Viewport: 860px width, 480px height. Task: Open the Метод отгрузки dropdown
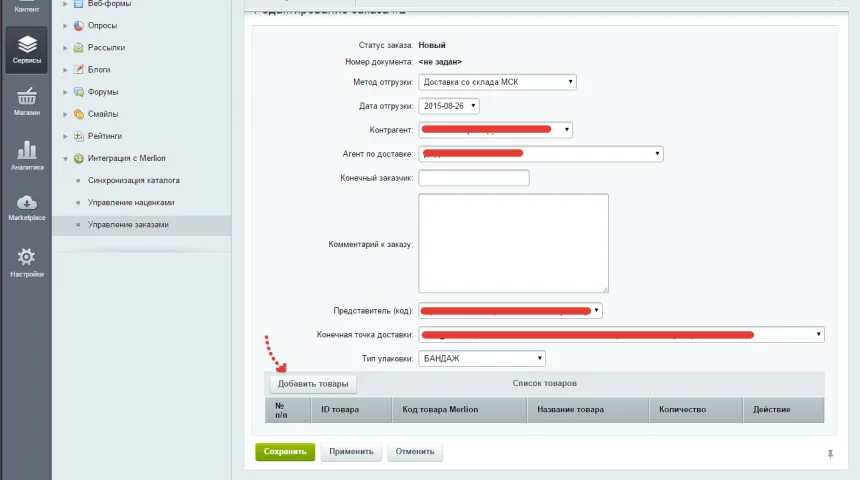(x=497, y=82)
